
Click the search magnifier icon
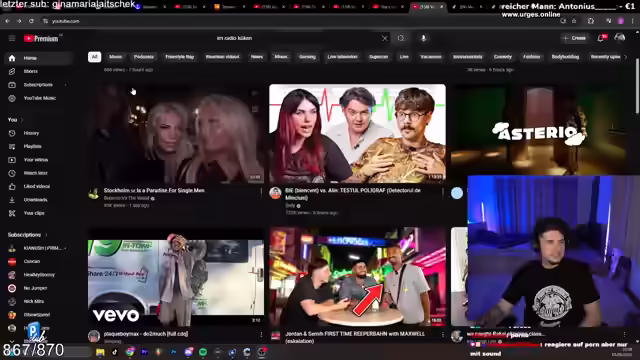[x=401, y=38]
